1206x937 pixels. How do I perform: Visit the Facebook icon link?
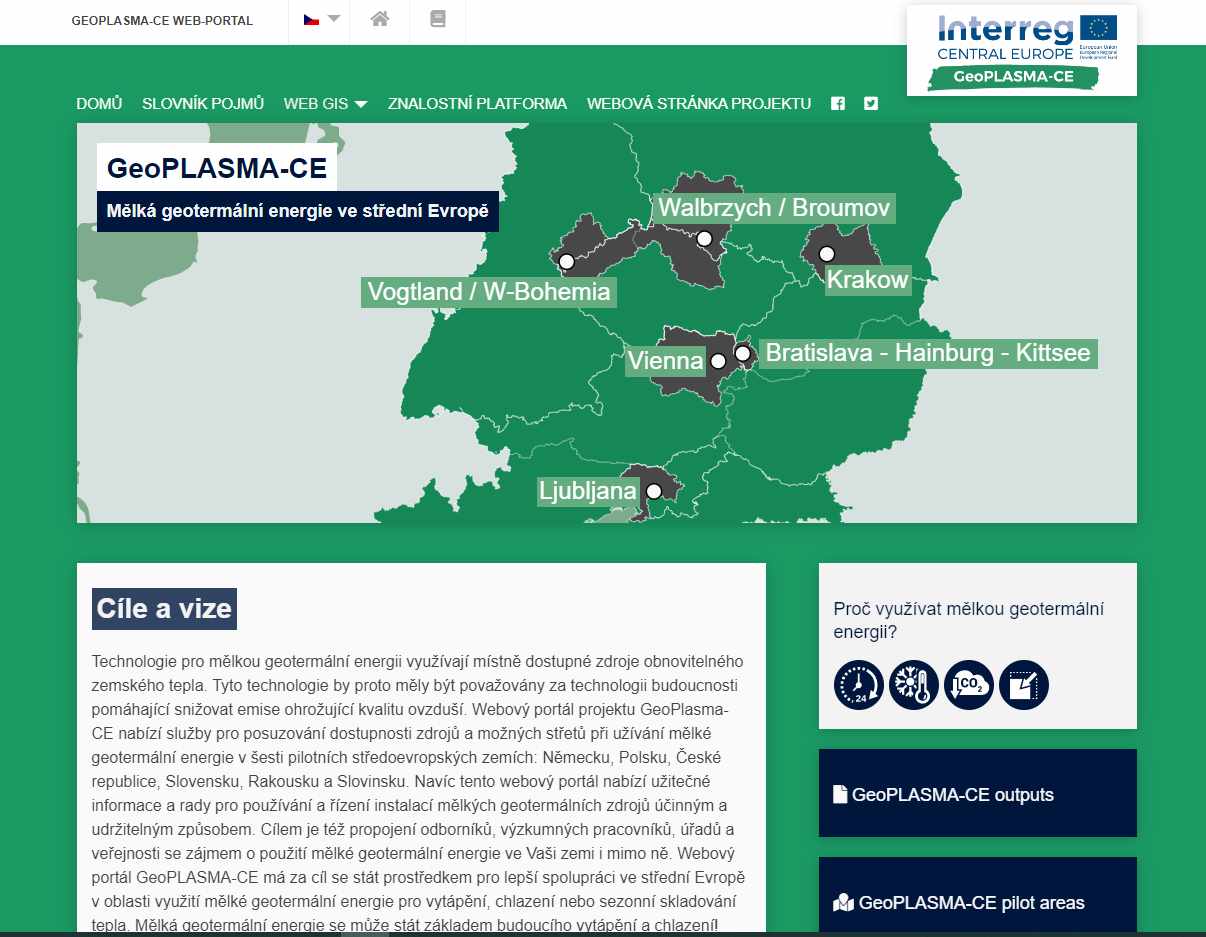point(838,103)
